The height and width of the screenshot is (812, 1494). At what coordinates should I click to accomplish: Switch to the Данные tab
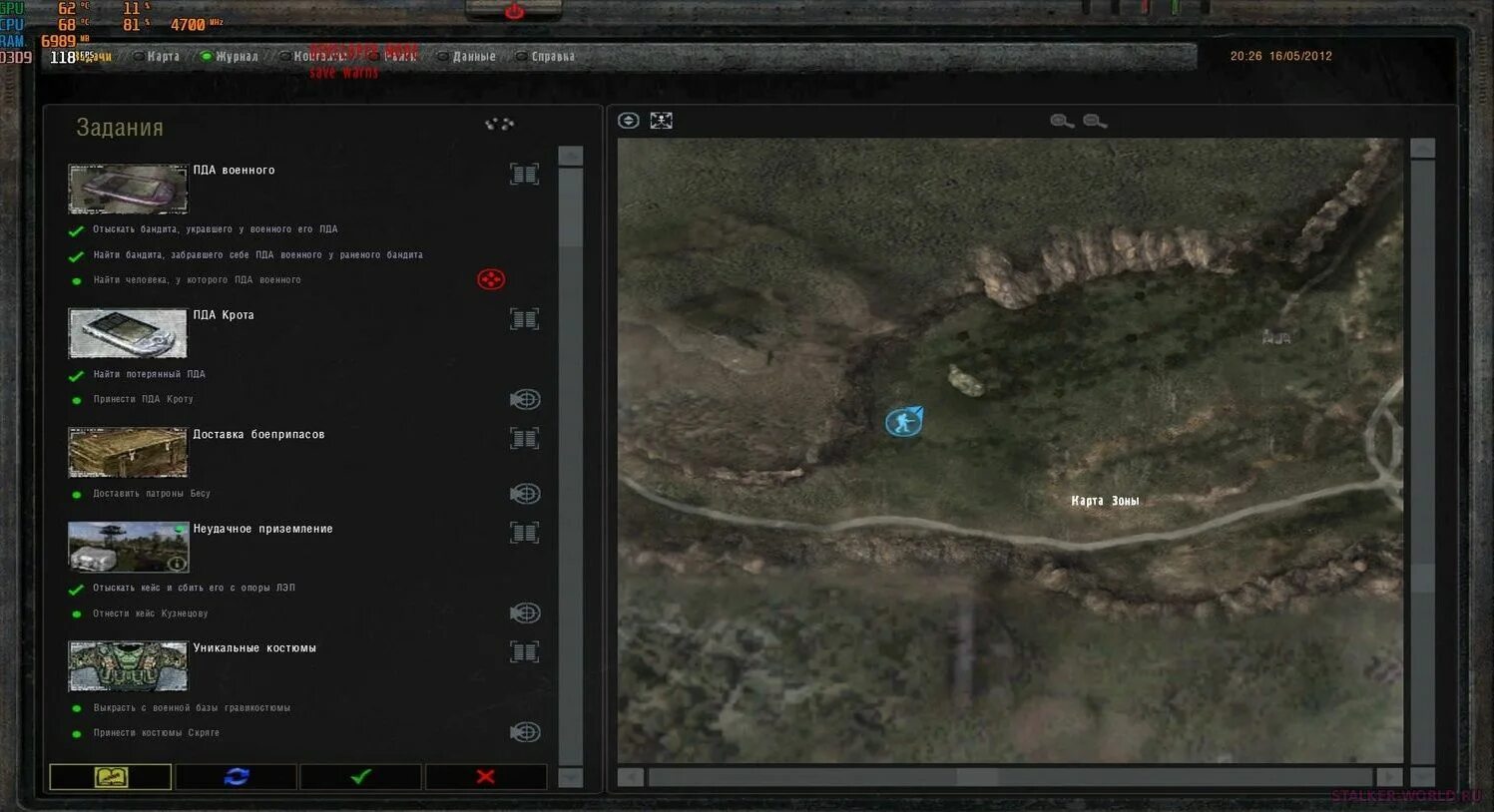474,57
